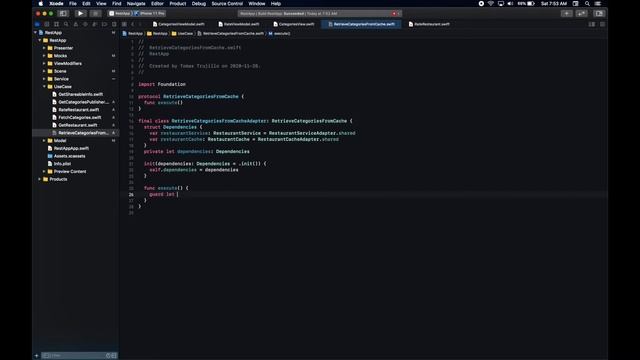The width and height of the screenshot is (640, 360).
Task: Expand the Model folder
Action: point(44,140)
